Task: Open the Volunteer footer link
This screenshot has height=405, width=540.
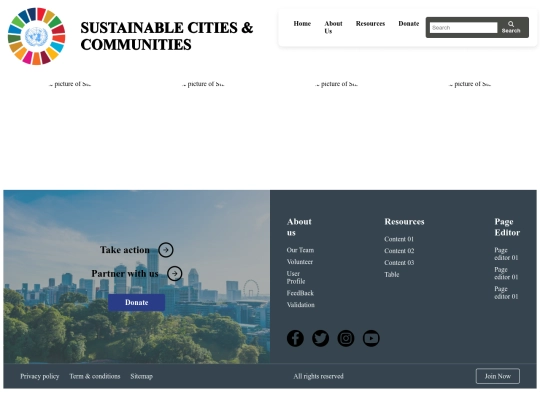Action: (x=300, y=262)
